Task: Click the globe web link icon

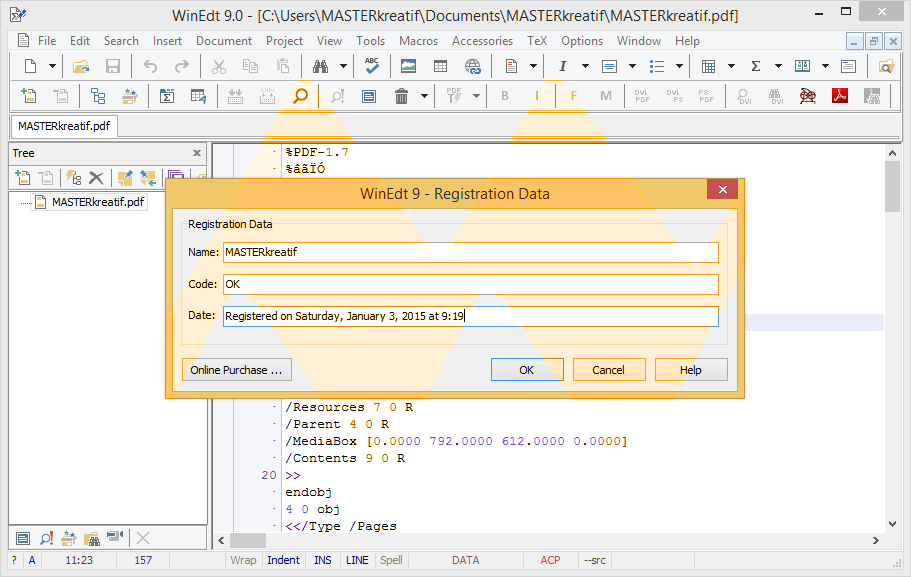Action: point(473,66)
